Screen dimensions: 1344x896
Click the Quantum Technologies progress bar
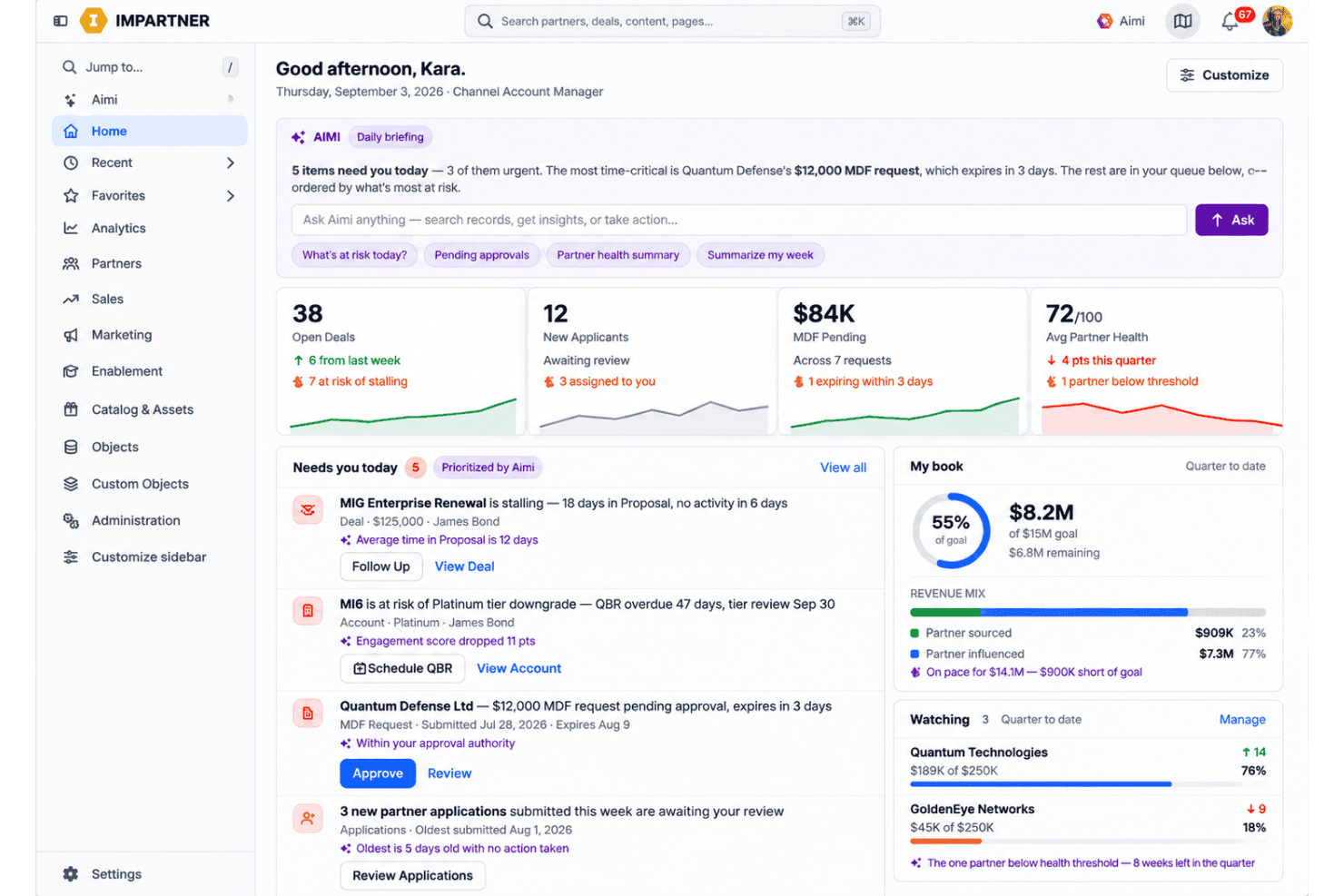click(1088, 784)
